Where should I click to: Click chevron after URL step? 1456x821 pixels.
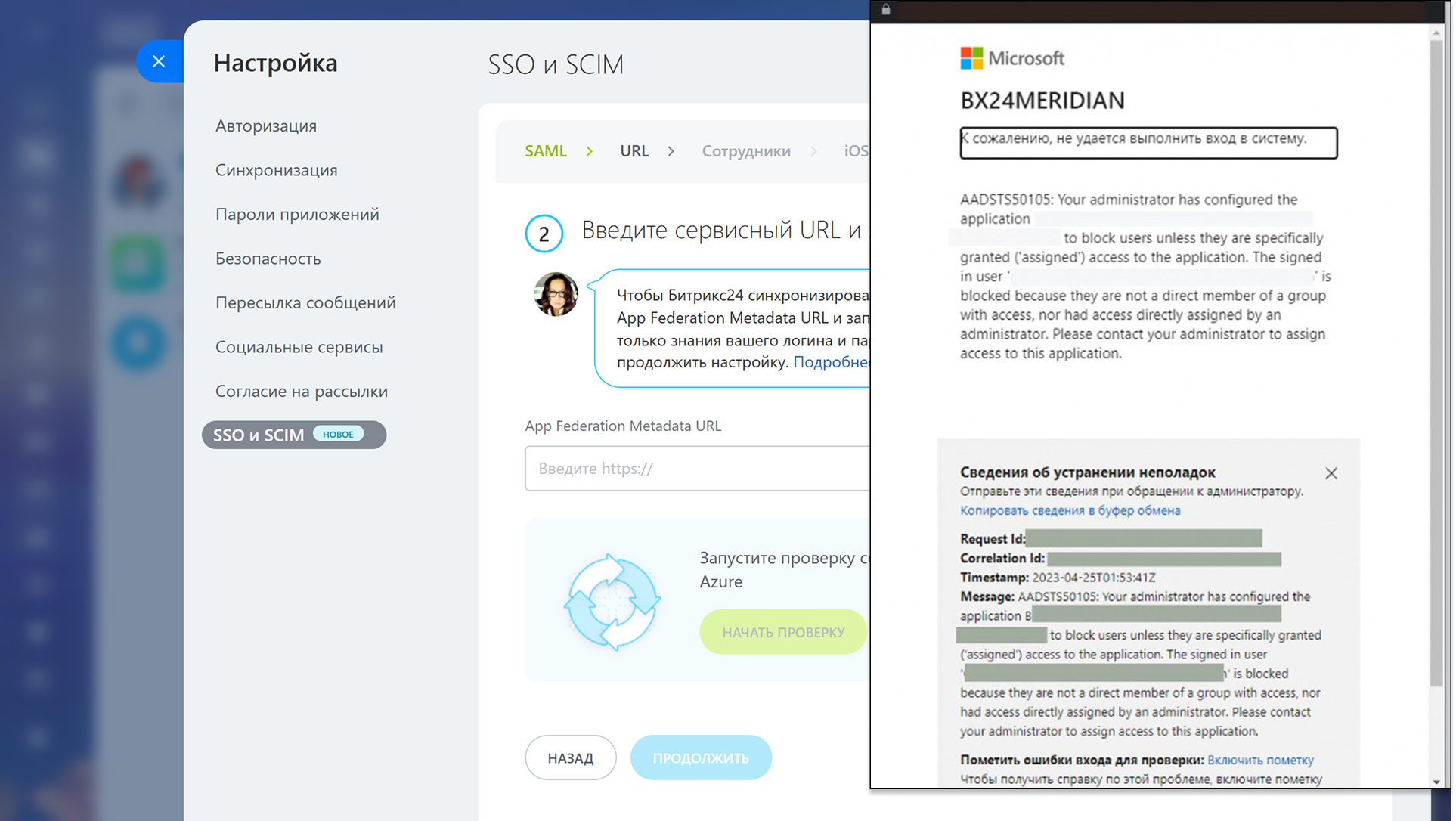tap(671, 151)
